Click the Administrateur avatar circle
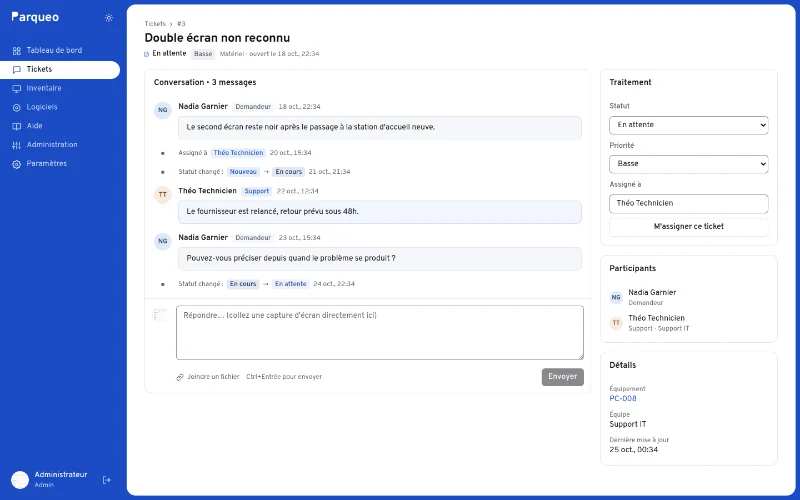Screen dimensions: 800x500 coord(20,480)
